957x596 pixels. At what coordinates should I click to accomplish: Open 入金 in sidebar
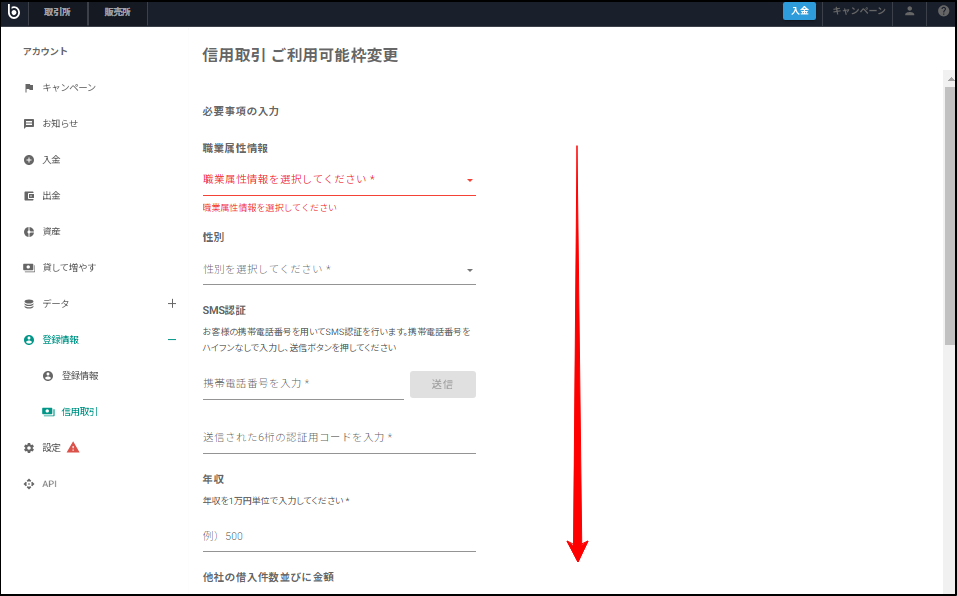[51, 160]
